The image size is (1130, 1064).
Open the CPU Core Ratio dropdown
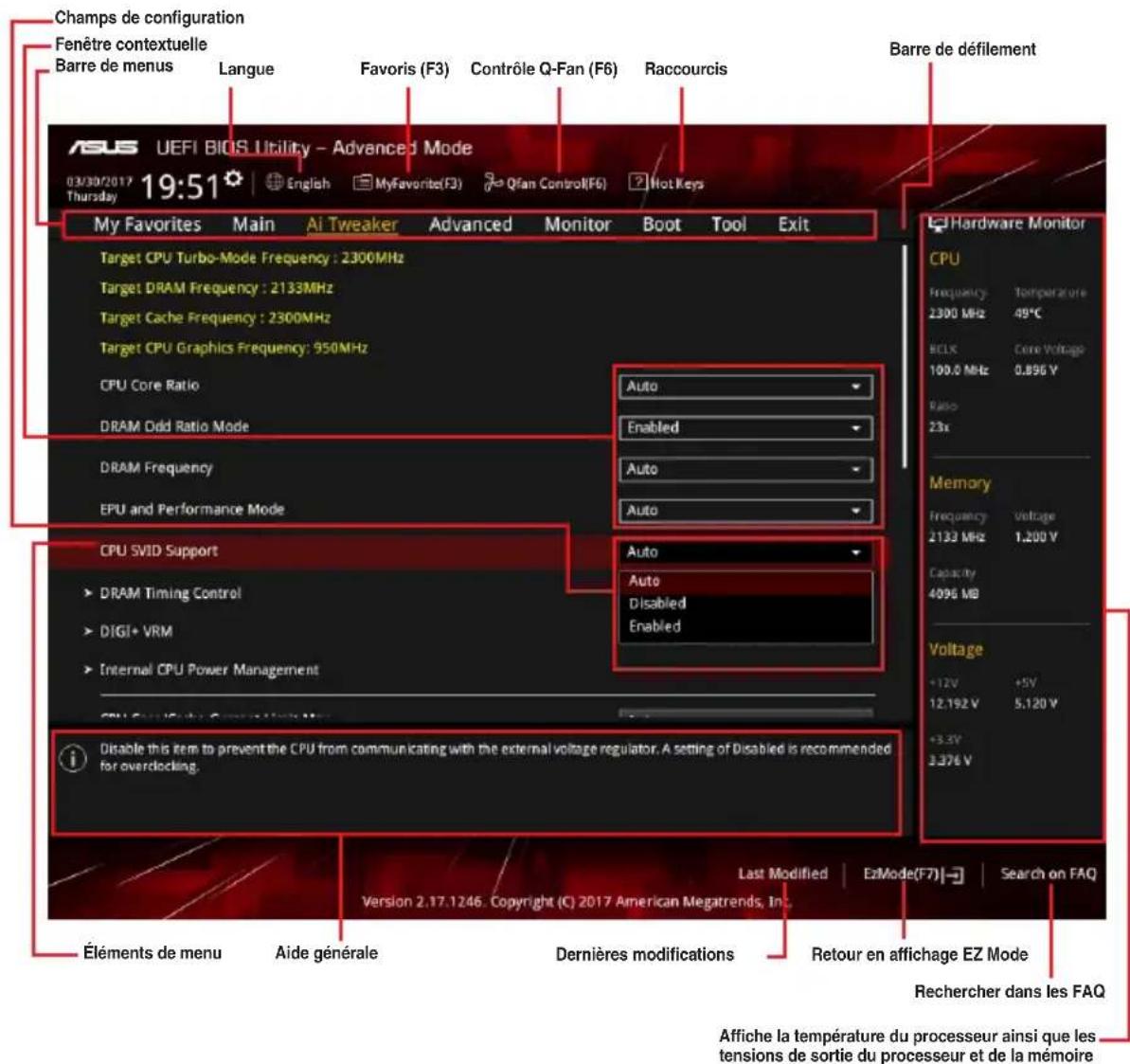click(x=745, y=387)
